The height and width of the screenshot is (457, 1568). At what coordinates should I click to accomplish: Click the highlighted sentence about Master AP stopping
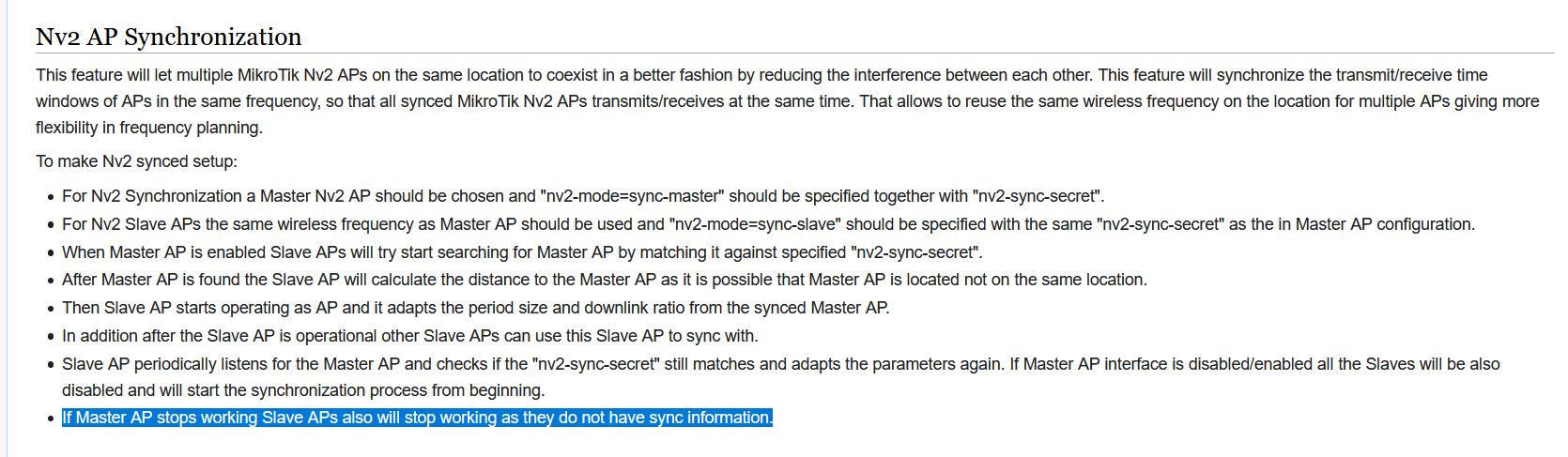(417, 418)
